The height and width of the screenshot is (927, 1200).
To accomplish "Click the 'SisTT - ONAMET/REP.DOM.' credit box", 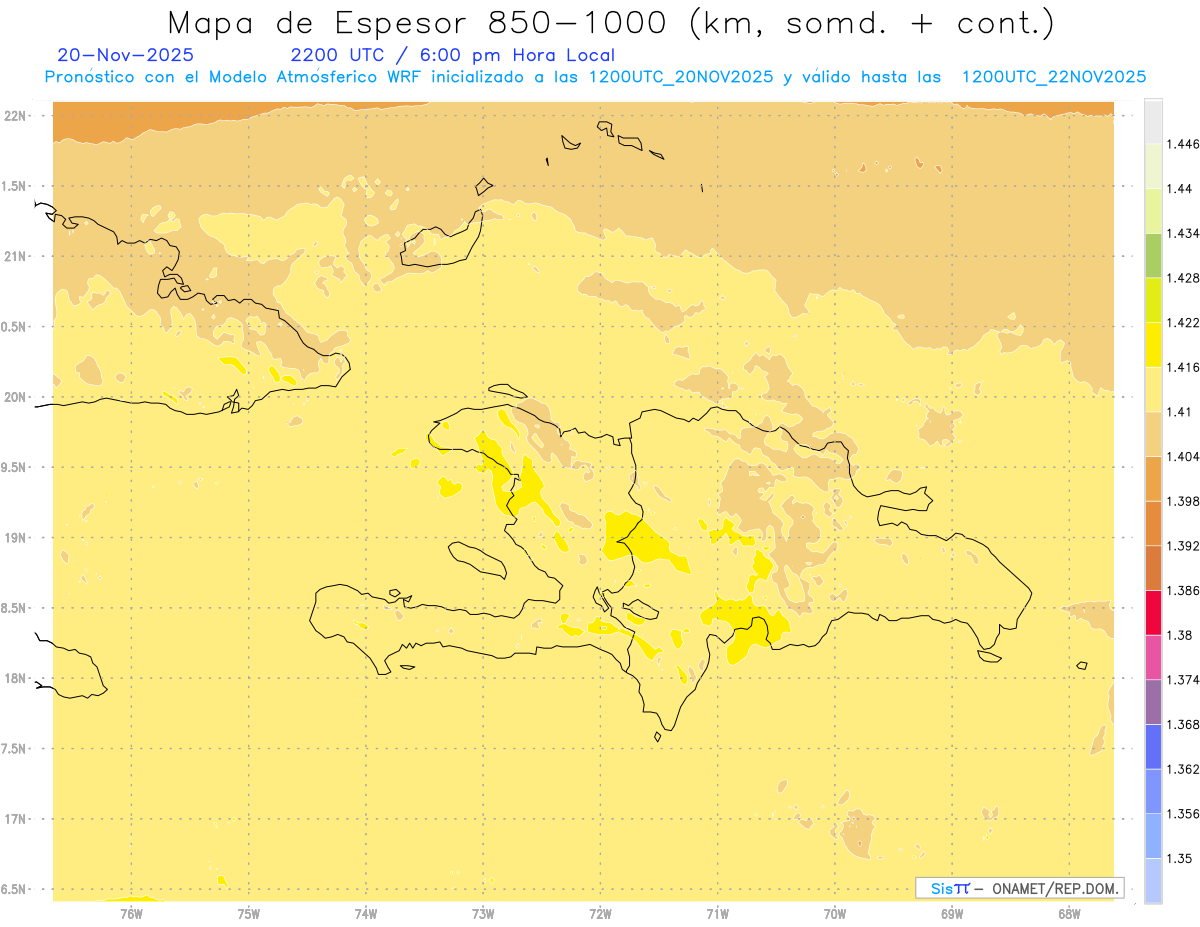I will (1020, 888).
